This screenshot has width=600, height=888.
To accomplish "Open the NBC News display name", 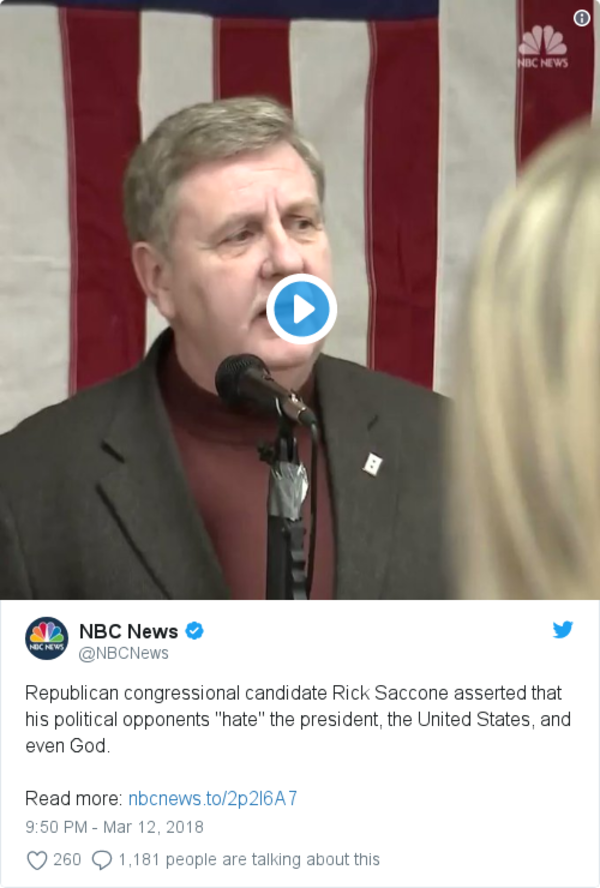I will coord(129,631).
